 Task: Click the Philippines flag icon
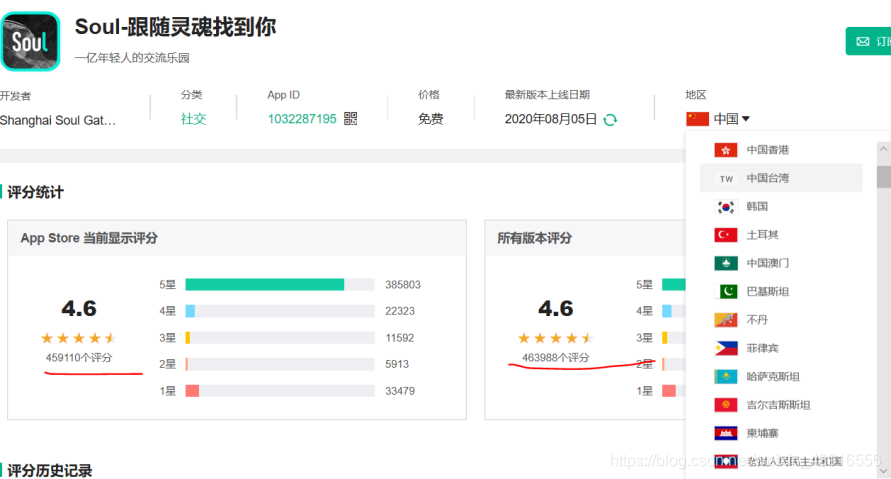coord(726,348)
